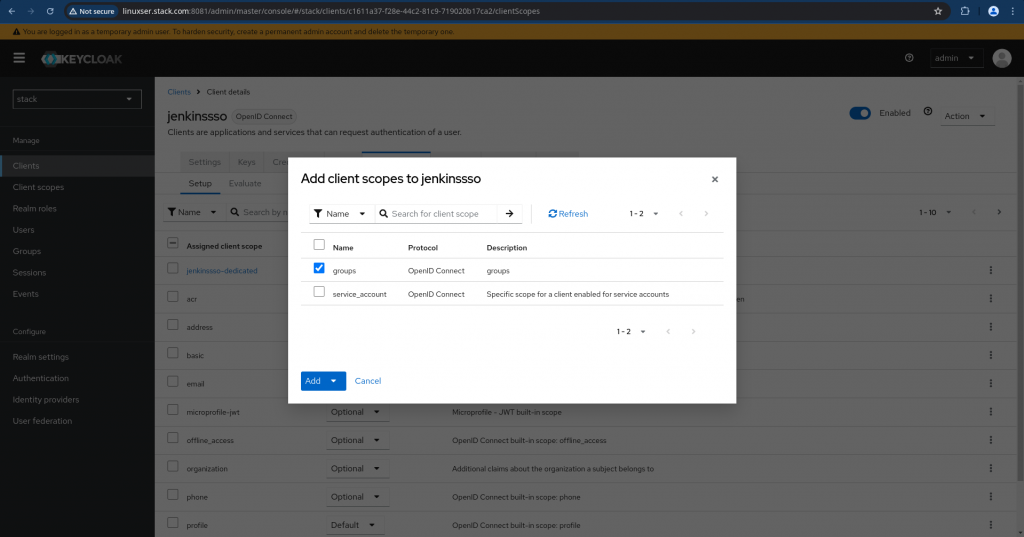Change profile Default assigned type dropdown
Screen dimensions: 1024x537
point(353,525)
